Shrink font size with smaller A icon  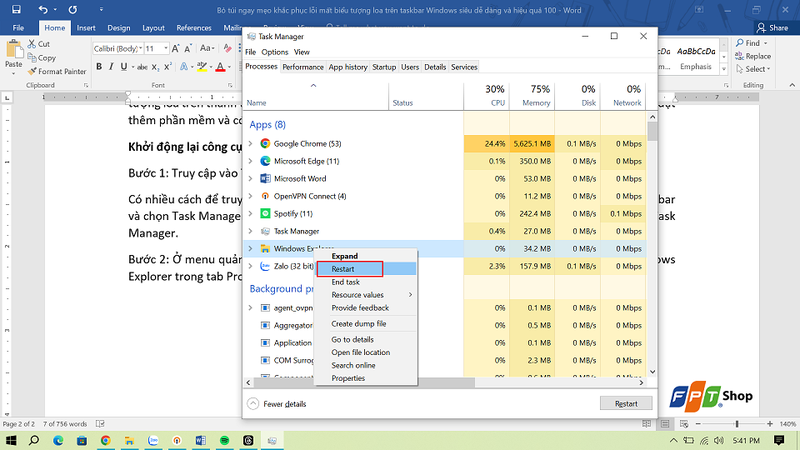coord(188,48)
